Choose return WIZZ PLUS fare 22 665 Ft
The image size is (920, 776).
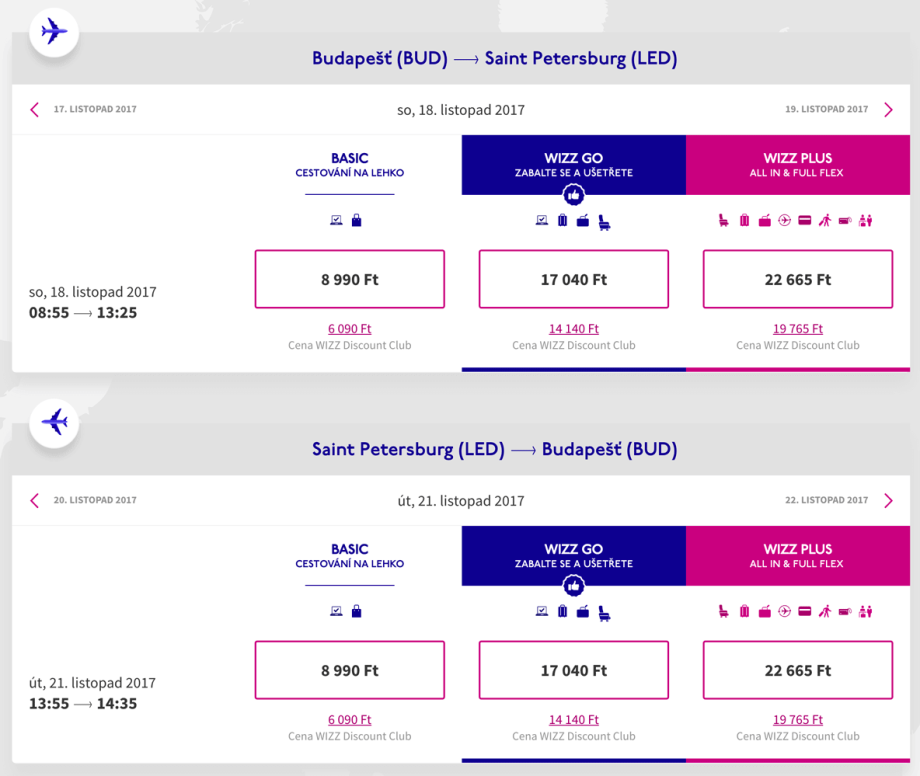pyautogui.click(x=798, y=671)
